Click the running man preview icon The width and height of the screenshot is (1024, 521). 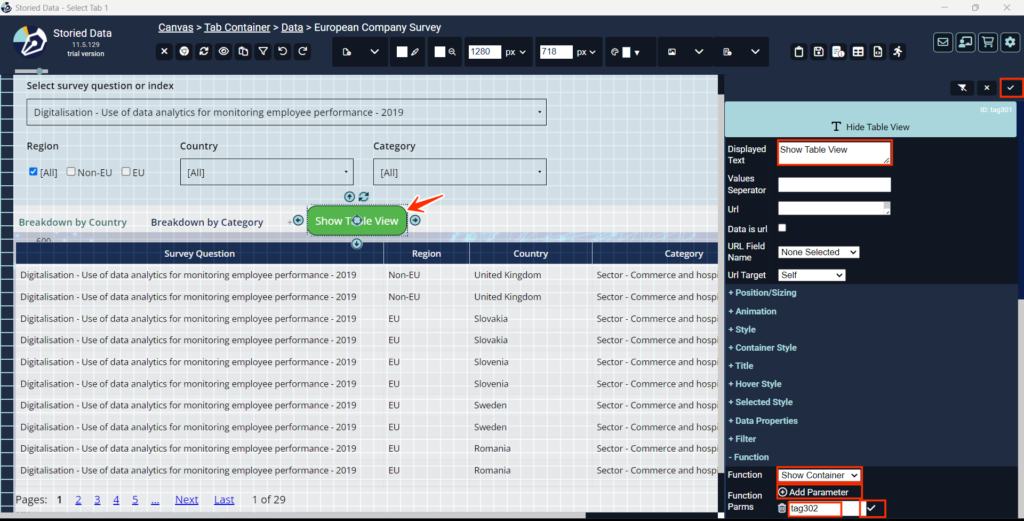pos(898,52)
